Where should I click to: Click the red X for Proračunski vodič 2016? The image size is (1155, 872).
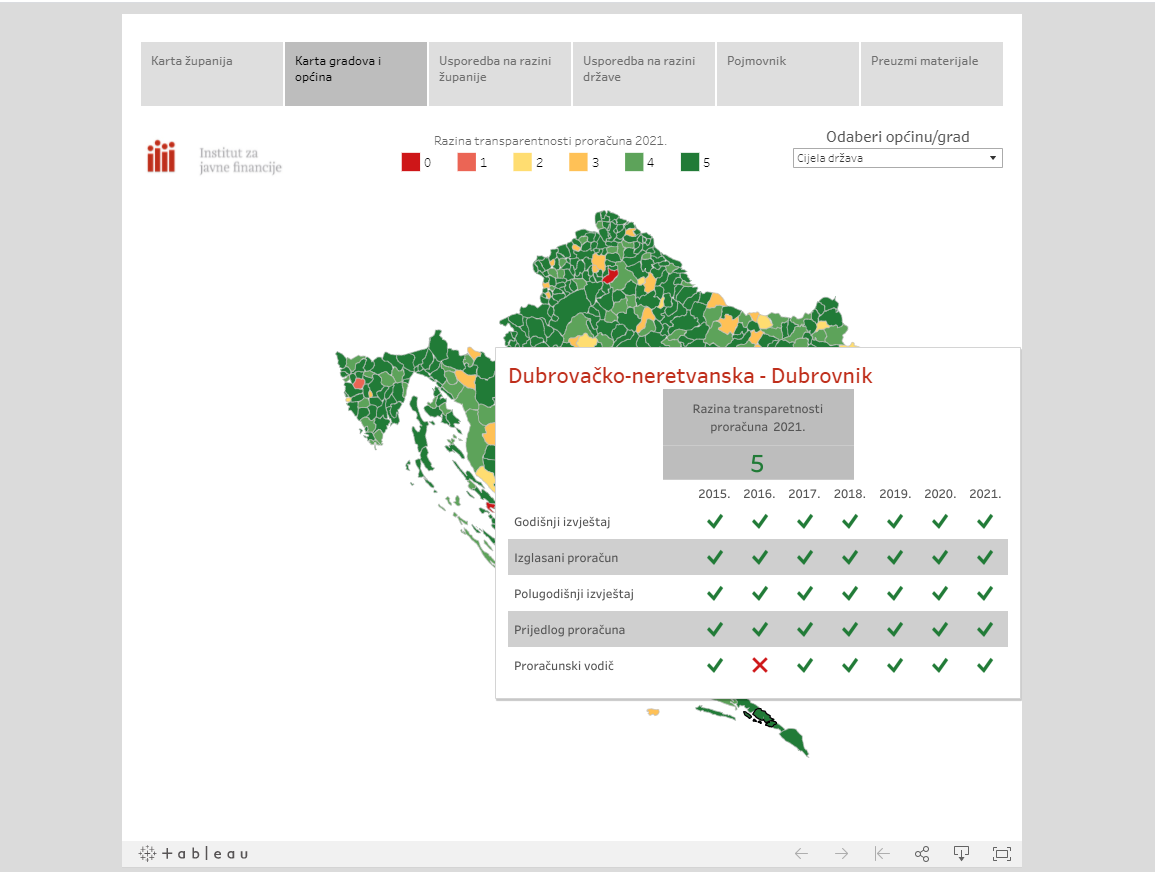[760, 665]
